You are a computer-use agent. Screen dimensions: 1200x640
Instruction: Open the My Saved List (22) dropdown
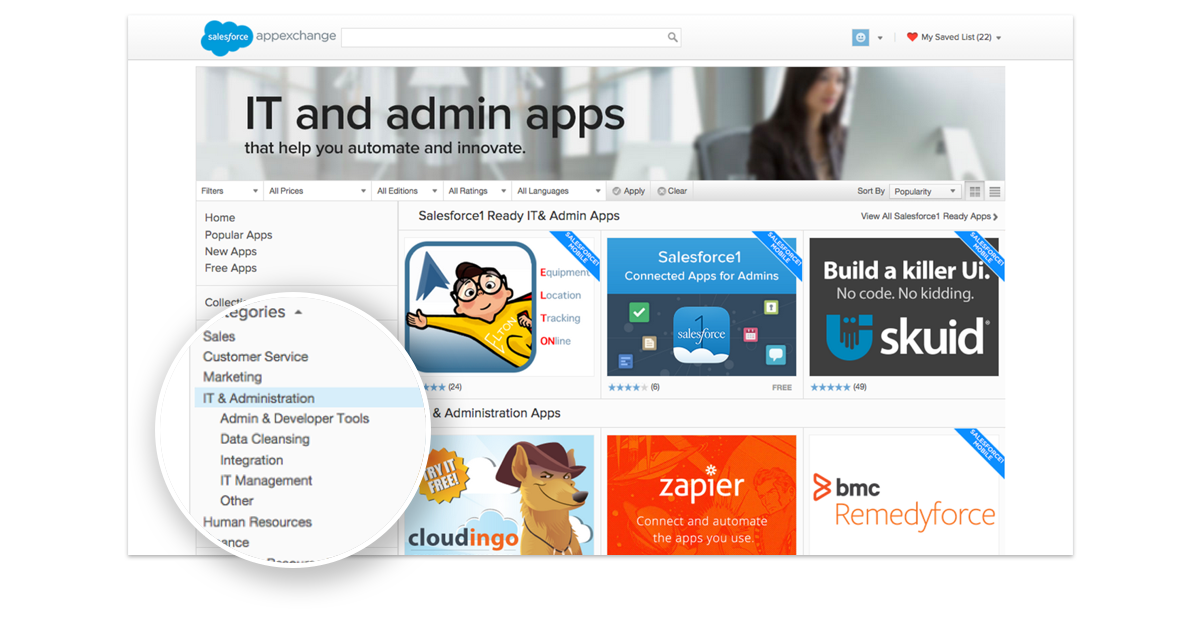961,38
